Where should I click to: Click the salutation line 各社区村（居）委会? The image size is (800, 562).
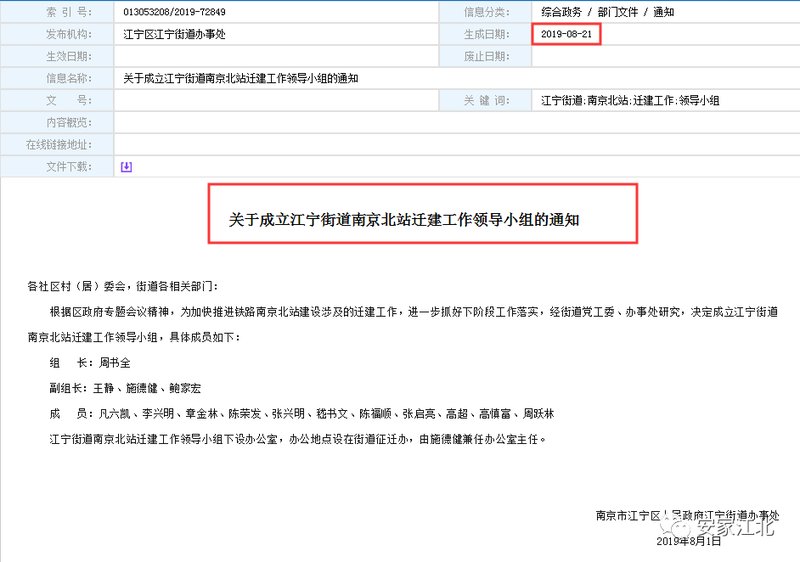[122, 286]
